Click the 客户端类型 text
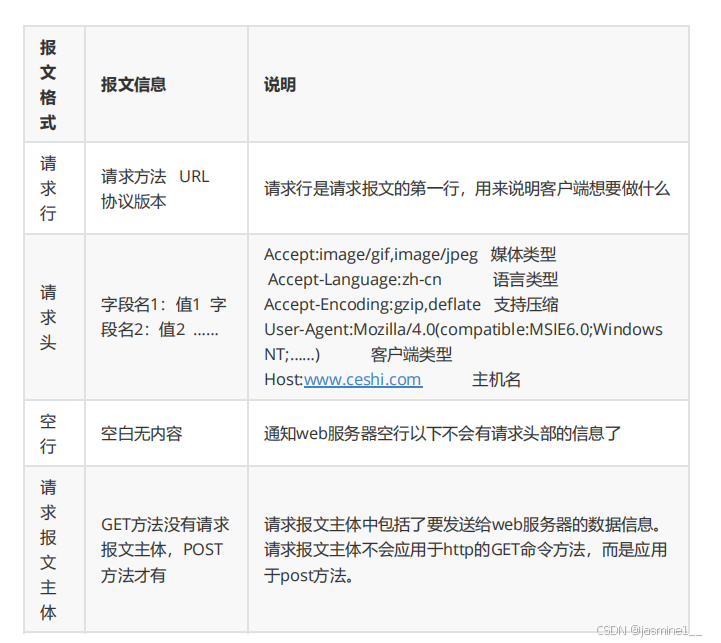The image size is (721, 643). click(412, 355)
